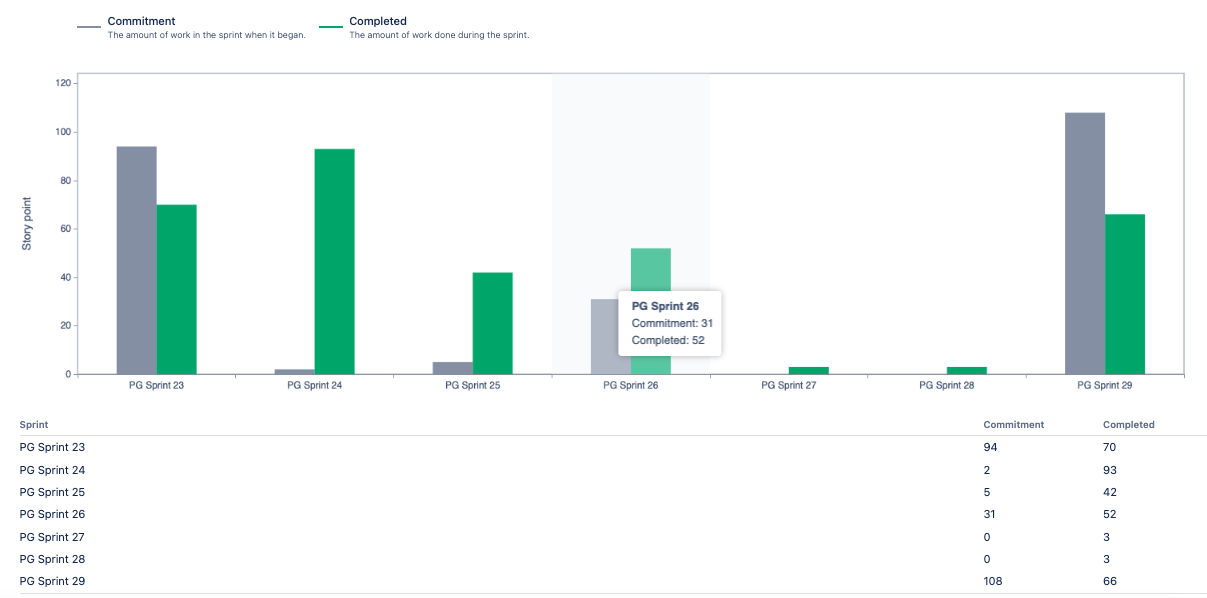The width and height of the screenshot is (1207, 598).
Task: Select the PG Sprint 29 commitment bar
Action: coord(1085,243)
